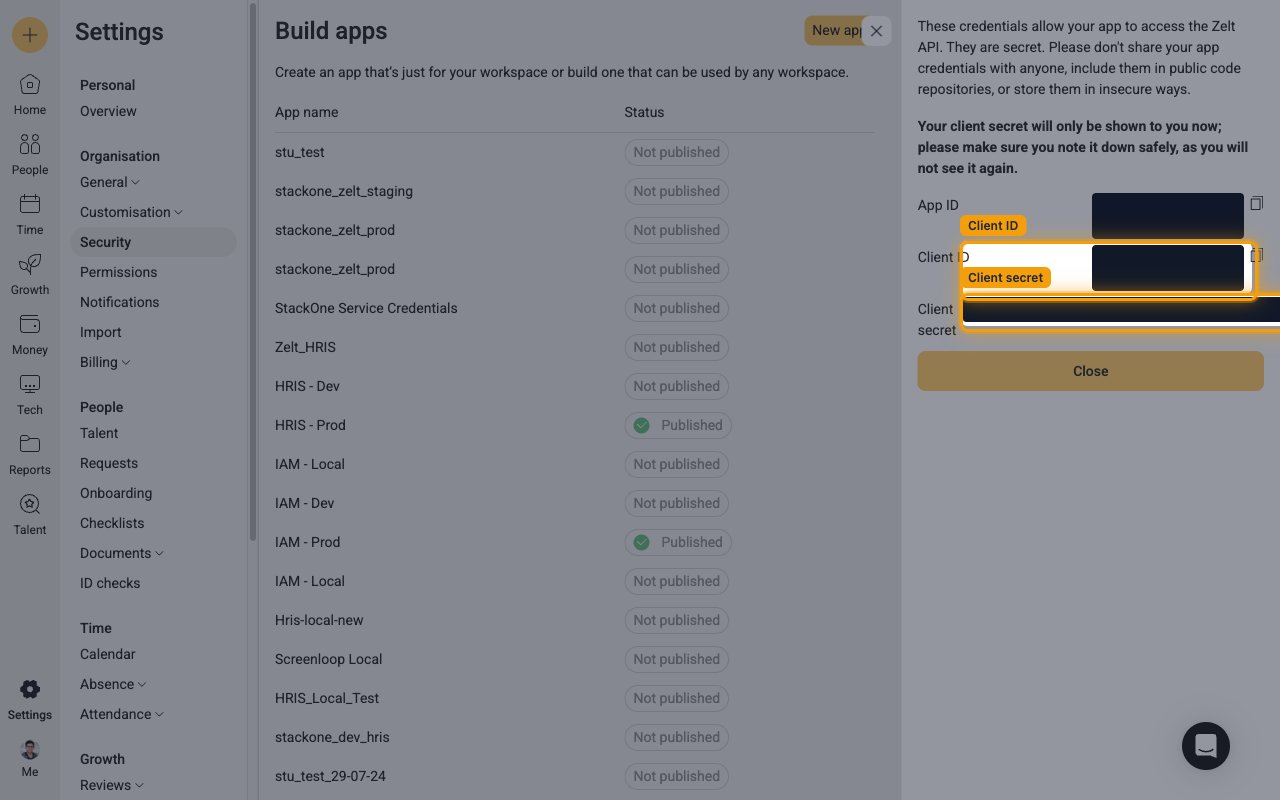Screen dimensions: 1280x800
Task: Close the credentials panel with X
Action: coord(876,31)
